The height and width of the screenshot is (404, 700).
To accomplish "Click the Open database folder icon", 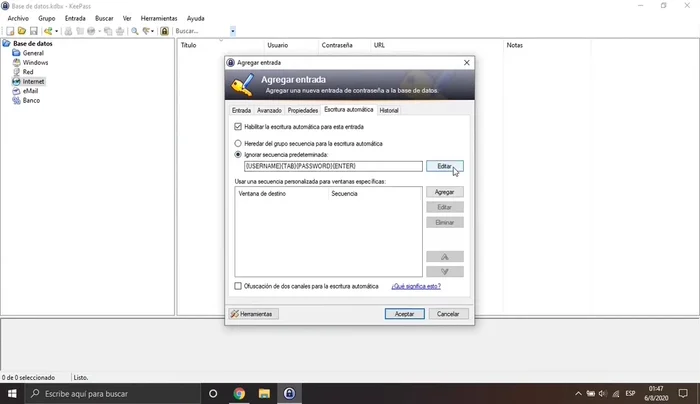I will point(21,31).
